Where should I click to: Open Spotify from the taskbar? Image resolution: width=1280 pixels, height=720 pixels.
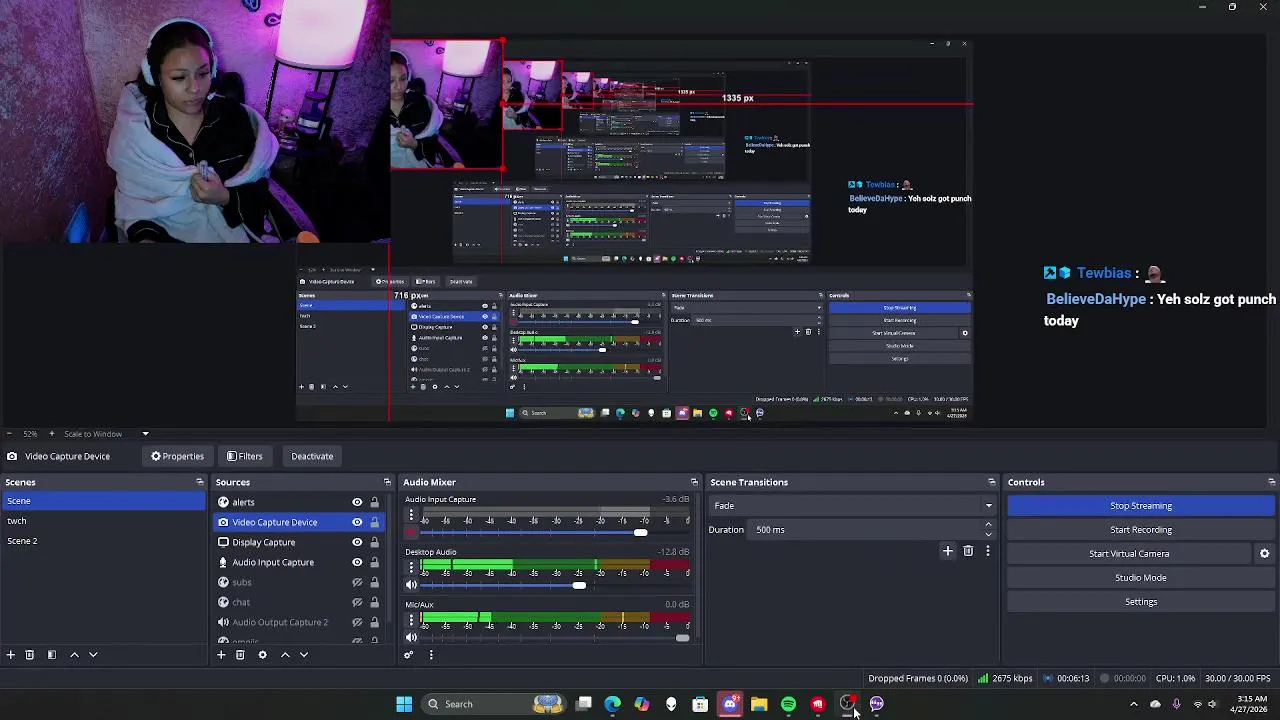[788, 704]
